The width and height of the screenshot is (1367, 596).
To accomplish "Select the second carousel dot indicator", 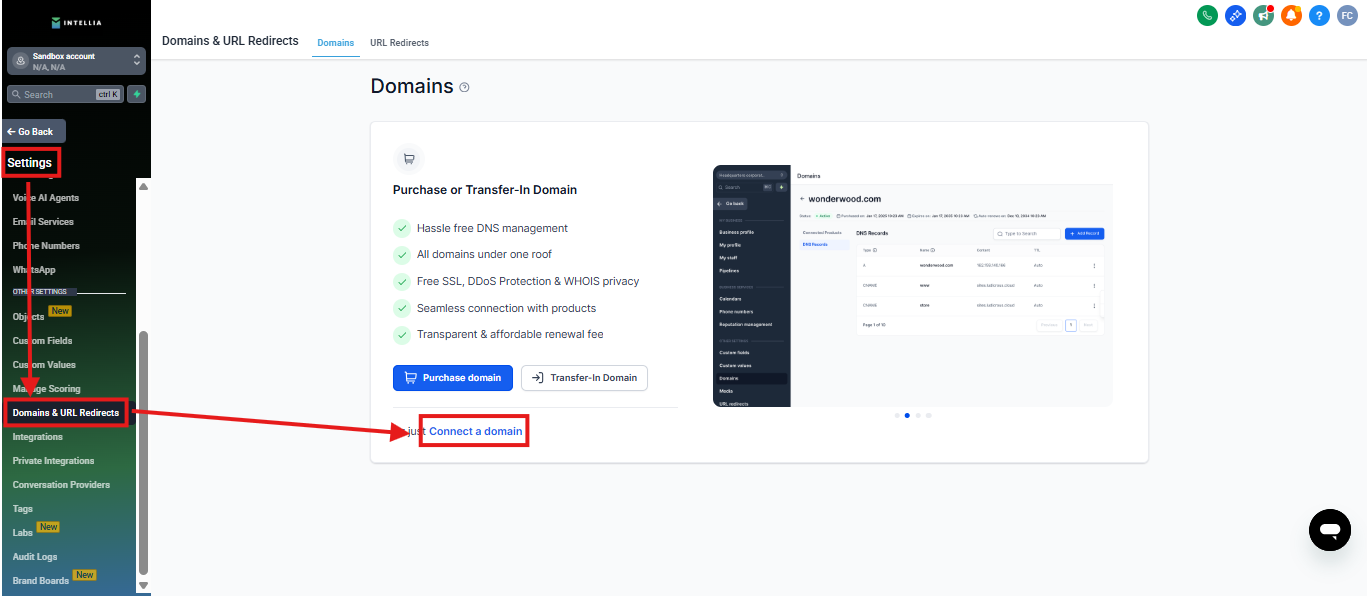I will click(x=907, y=415).
